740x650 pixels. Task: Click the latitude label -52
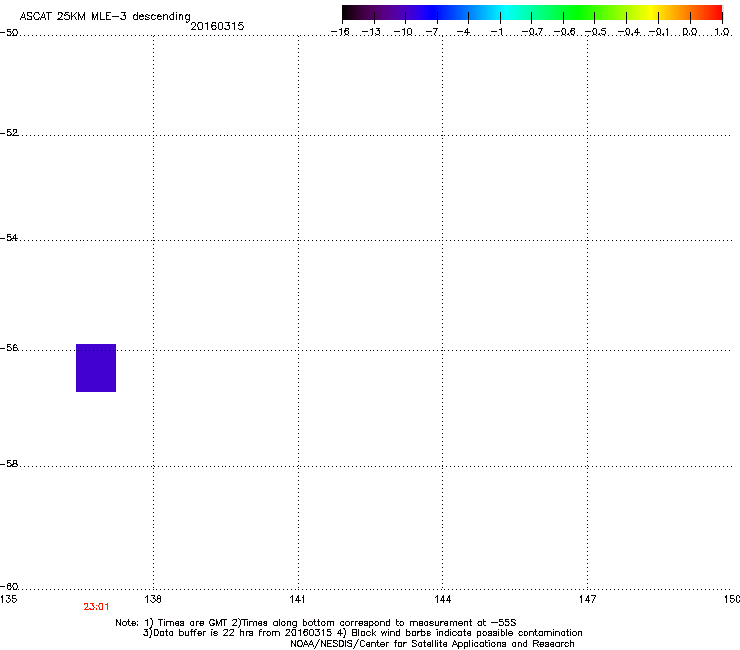point(9,133)
